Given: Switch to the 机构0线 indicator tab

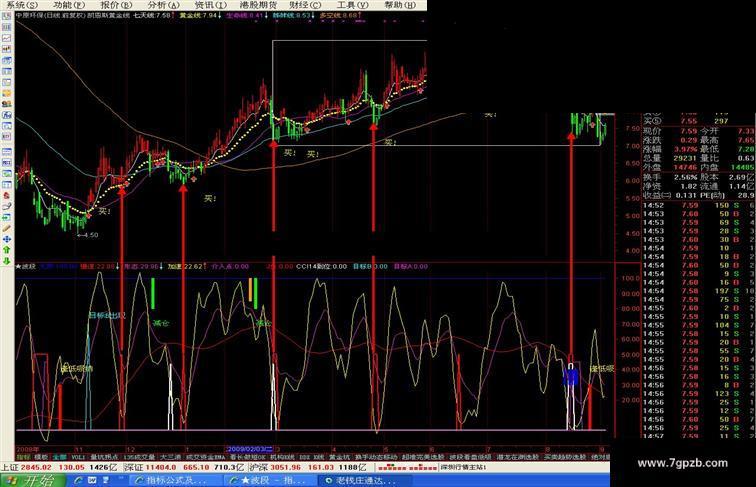Looking at the screenshot, I should pos(283,457).
